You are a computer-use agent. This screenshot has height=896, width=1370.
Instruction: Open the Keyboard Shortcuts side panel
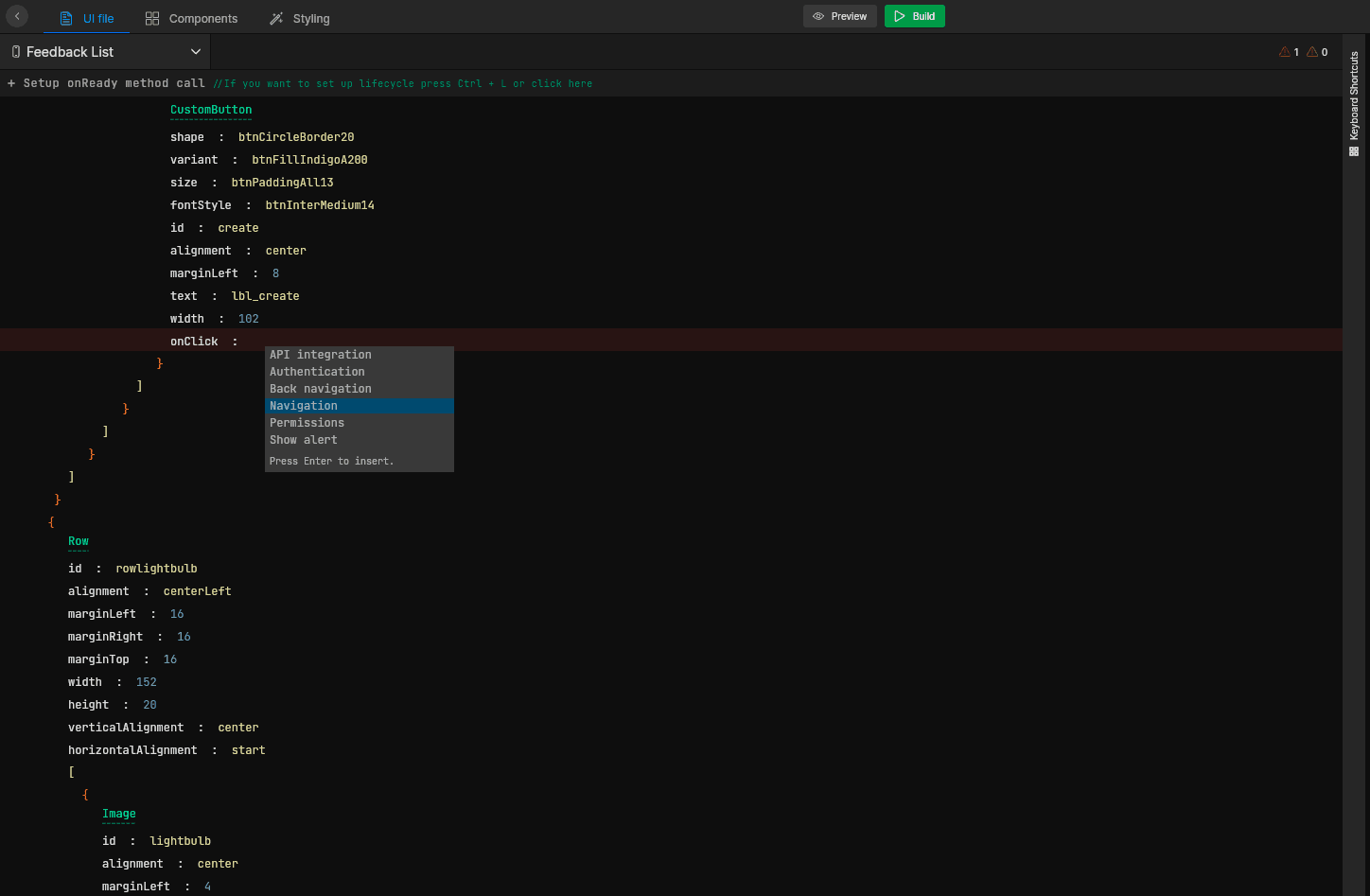point(1354,103)
